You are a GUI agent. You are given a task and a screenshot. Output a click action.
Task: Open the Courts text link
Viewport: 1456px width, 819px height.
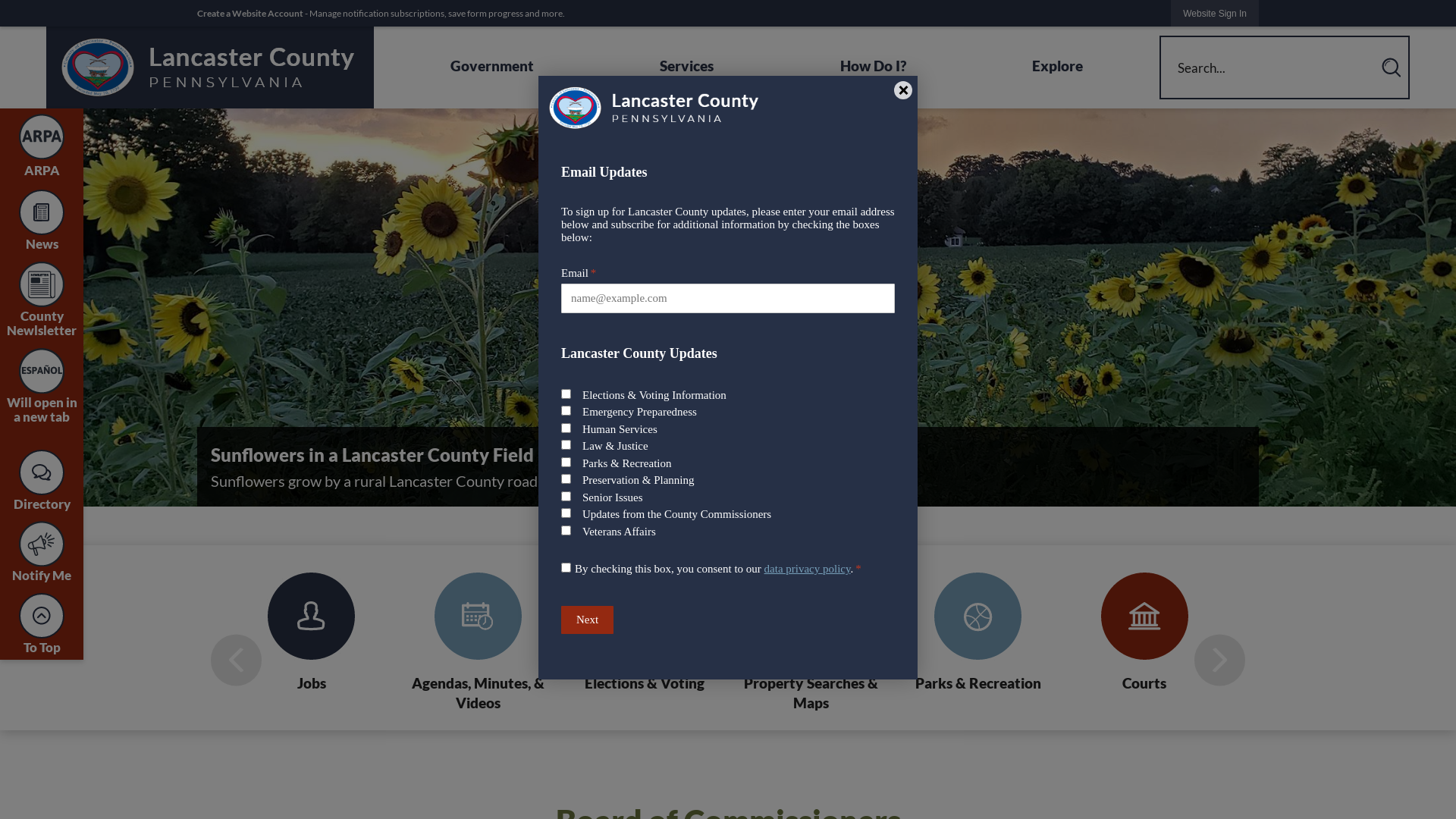1144,683
